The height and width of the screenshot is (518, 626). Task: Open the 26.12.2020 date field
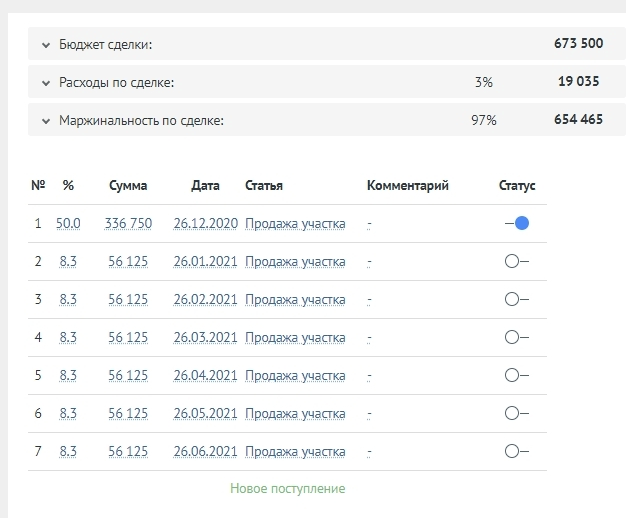pos(205,223)
